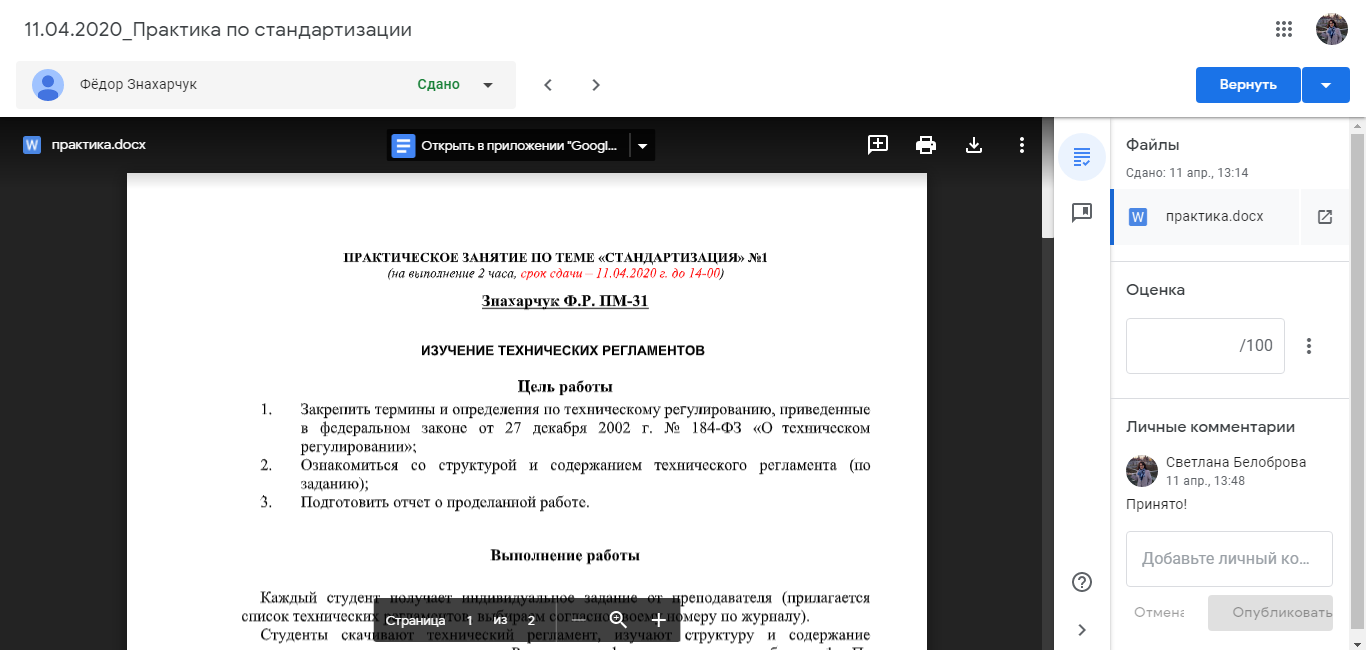This screenshot has width=1366, height=650.
Task: Click the Google apps grid icon
Action: (1284, 29)
